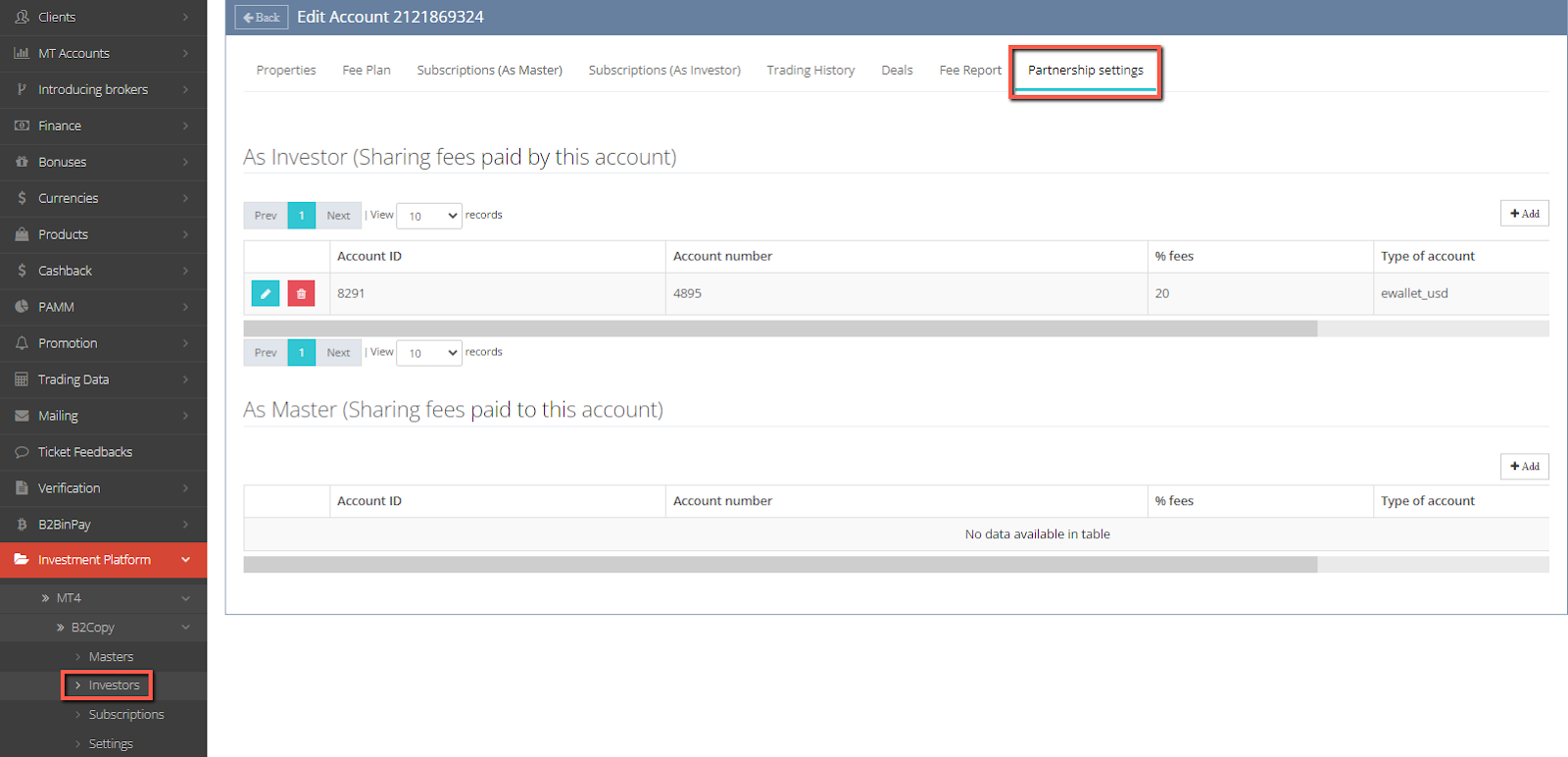Click the B2BinPay bitcoin icon
The height and width of the screenshot is (757, 1568).
pyautogui.click(x=22, y=525)
